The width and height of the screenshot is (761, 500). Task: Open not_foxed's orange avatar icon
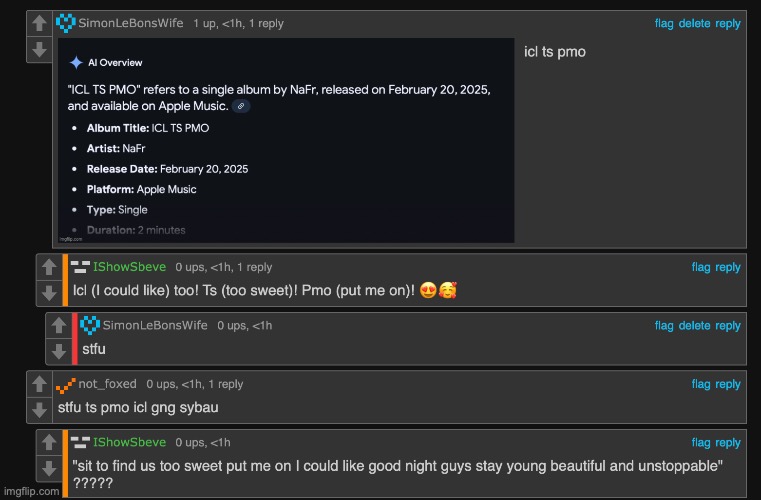click(66, 384)
